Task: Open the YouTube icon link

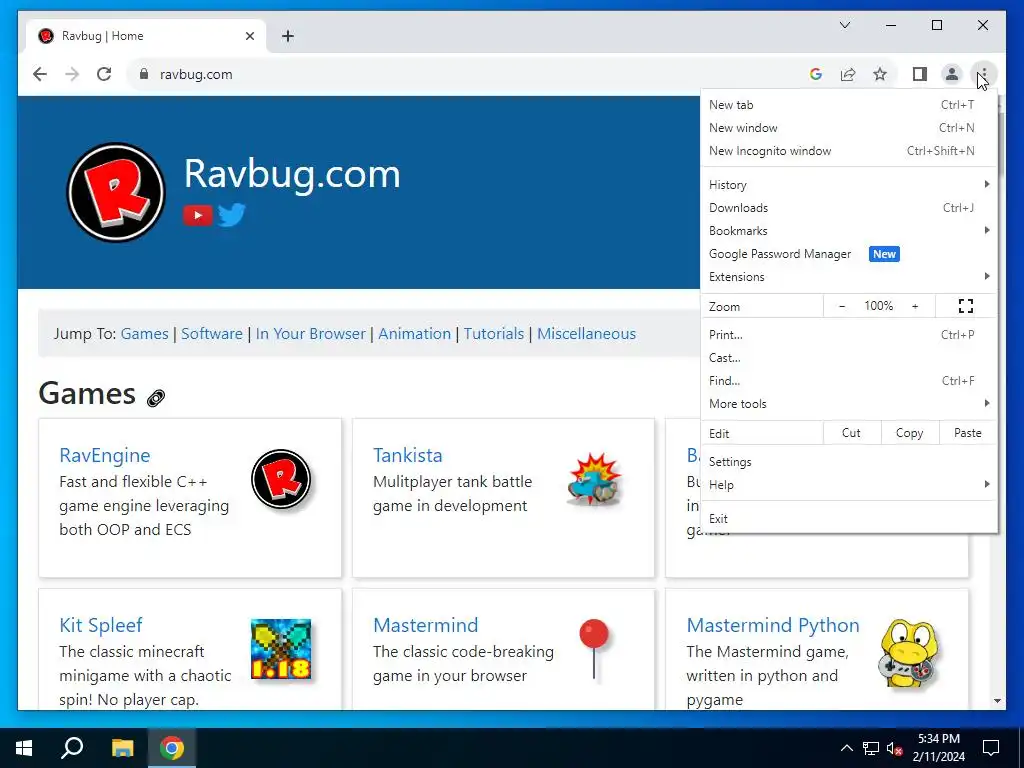Action: [x=198, y=215]
